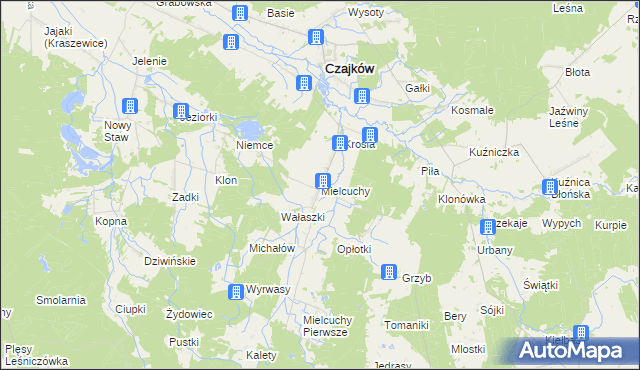Viewport: 640px width, 370px height.
Task: Open the building marker above Nowy Staw
Action: pos(130,106)
